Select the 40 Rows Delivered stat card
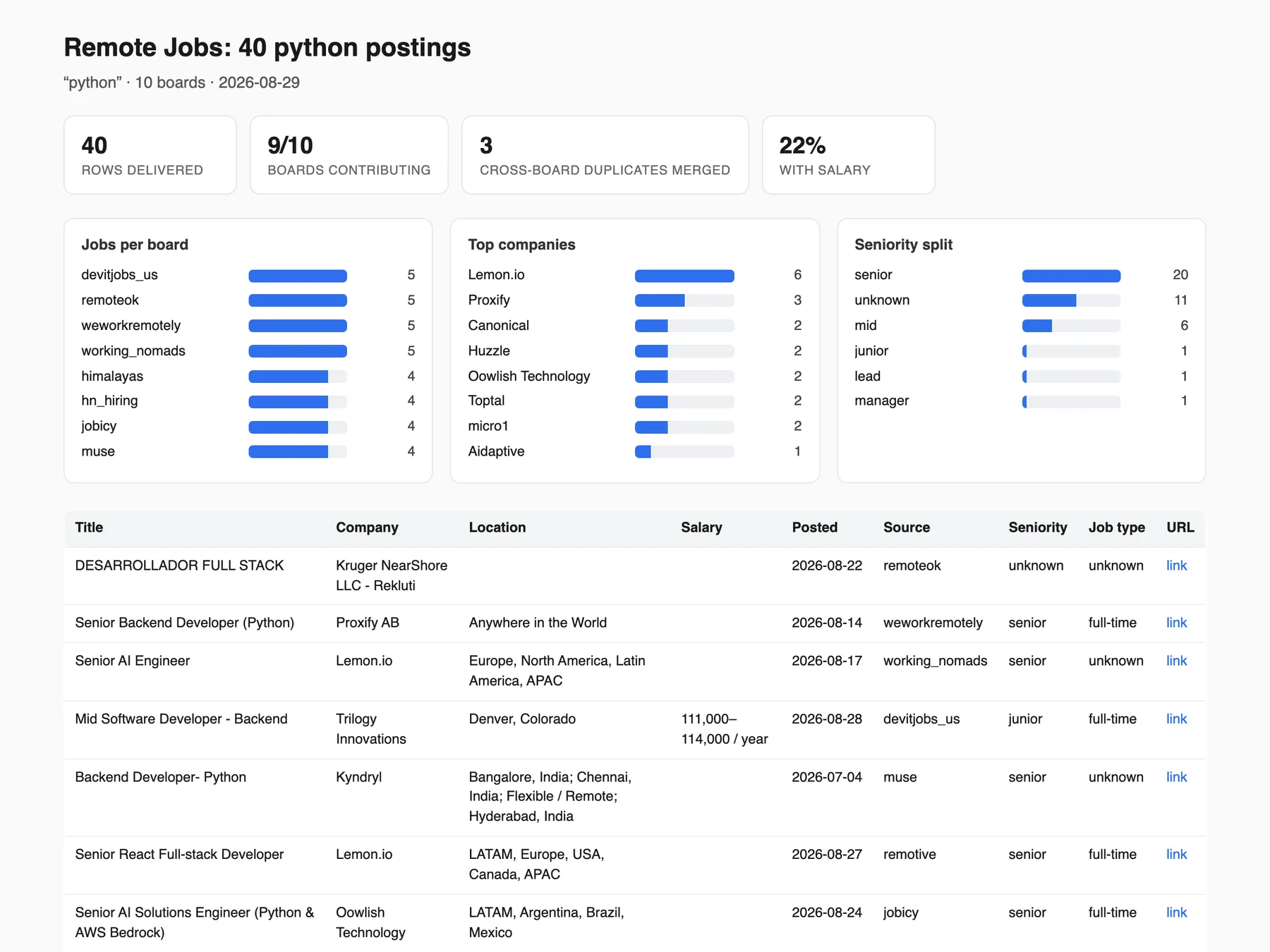Screen dimensions: 1270x952 [150, 155]
